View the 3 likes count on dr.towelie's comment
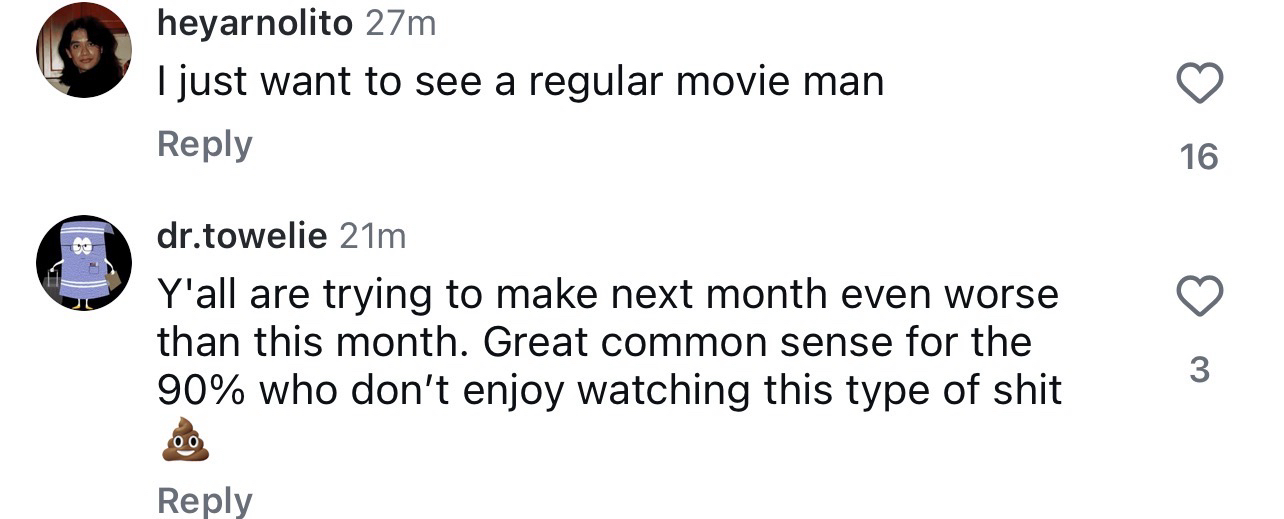 point(1200,371)
